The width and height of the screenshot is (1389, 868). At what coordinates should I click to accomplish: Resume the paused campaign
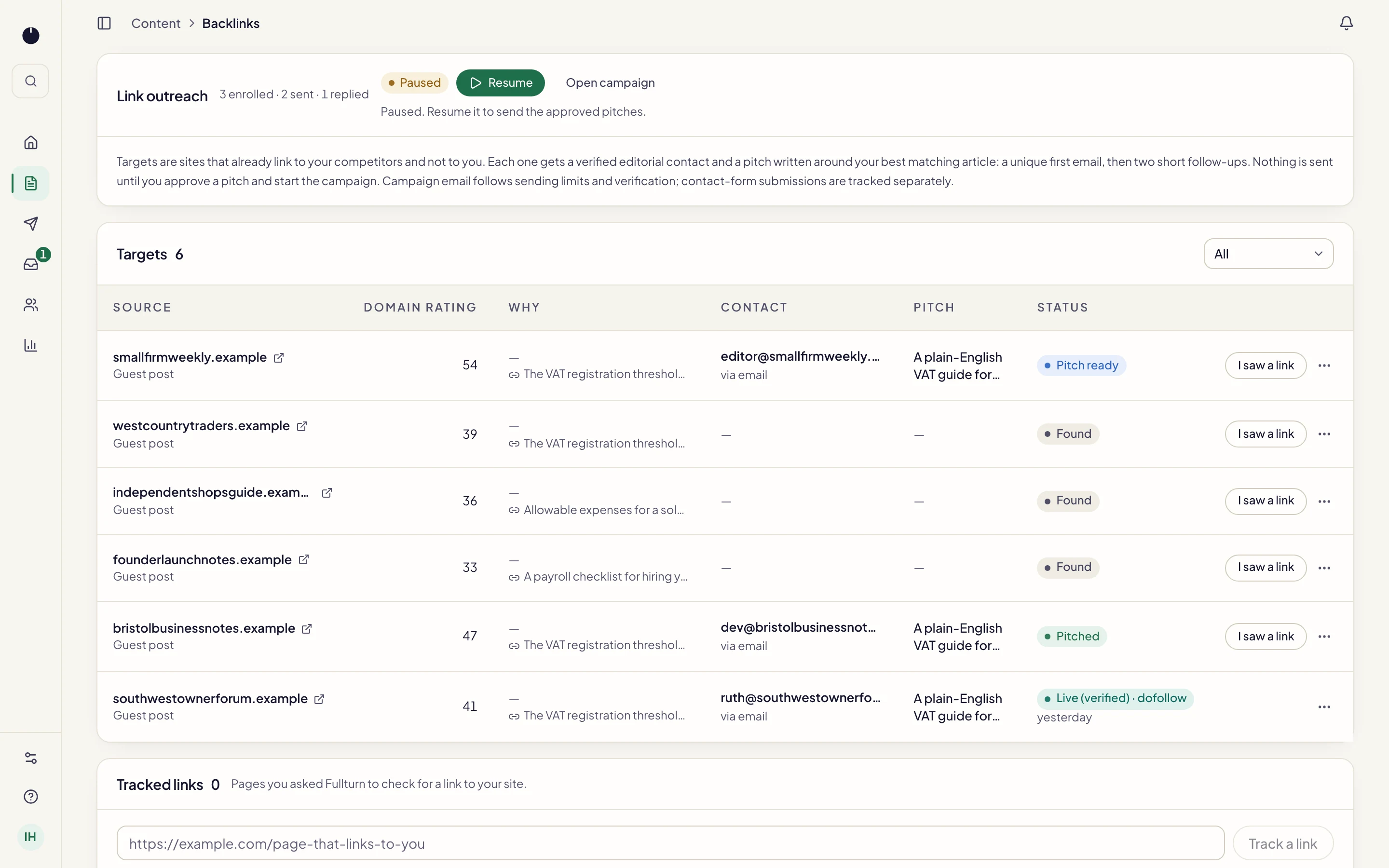click(501, 82)
